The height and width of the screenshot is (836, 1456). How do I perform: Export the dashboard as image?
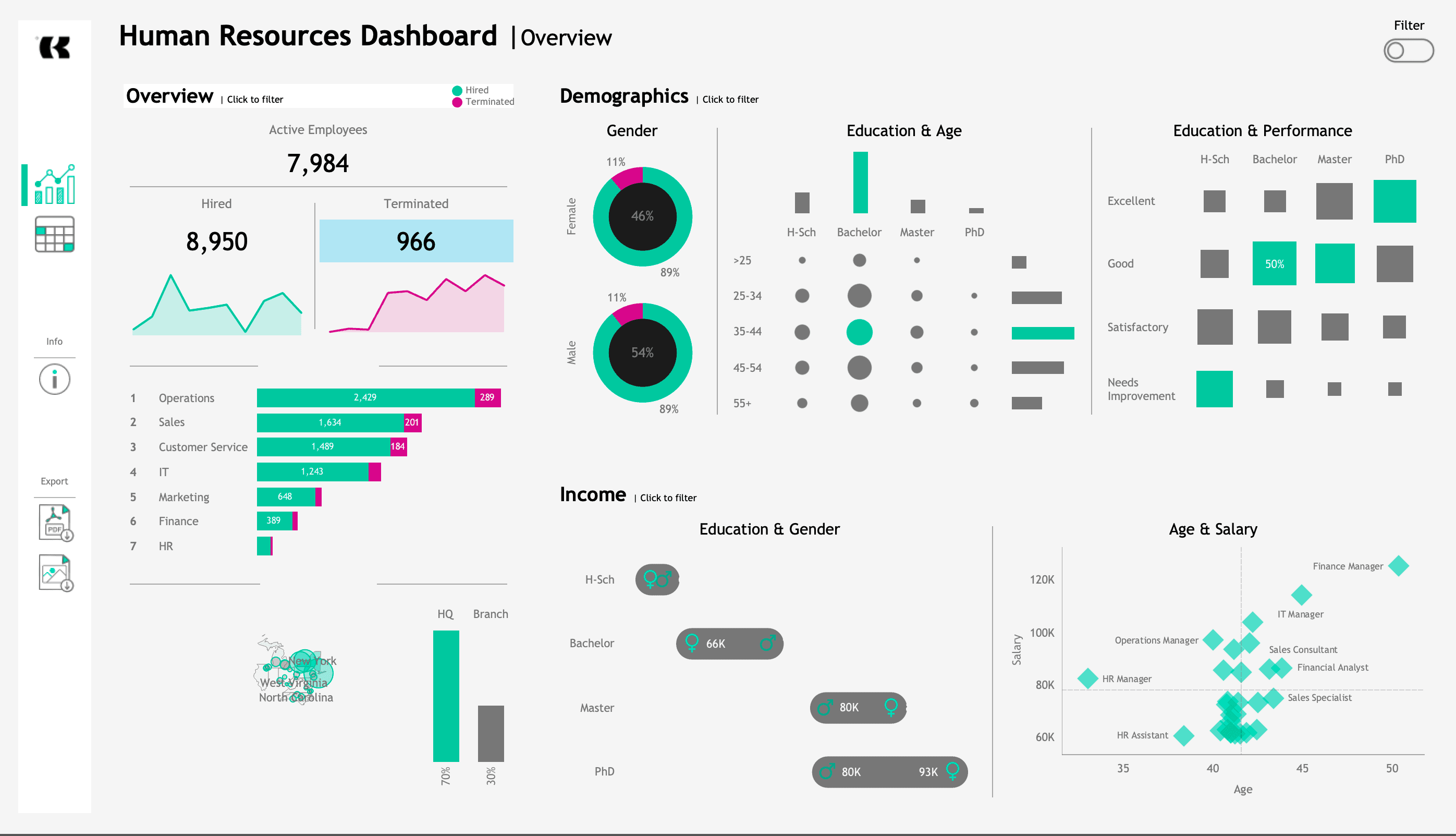coord(56,573)
